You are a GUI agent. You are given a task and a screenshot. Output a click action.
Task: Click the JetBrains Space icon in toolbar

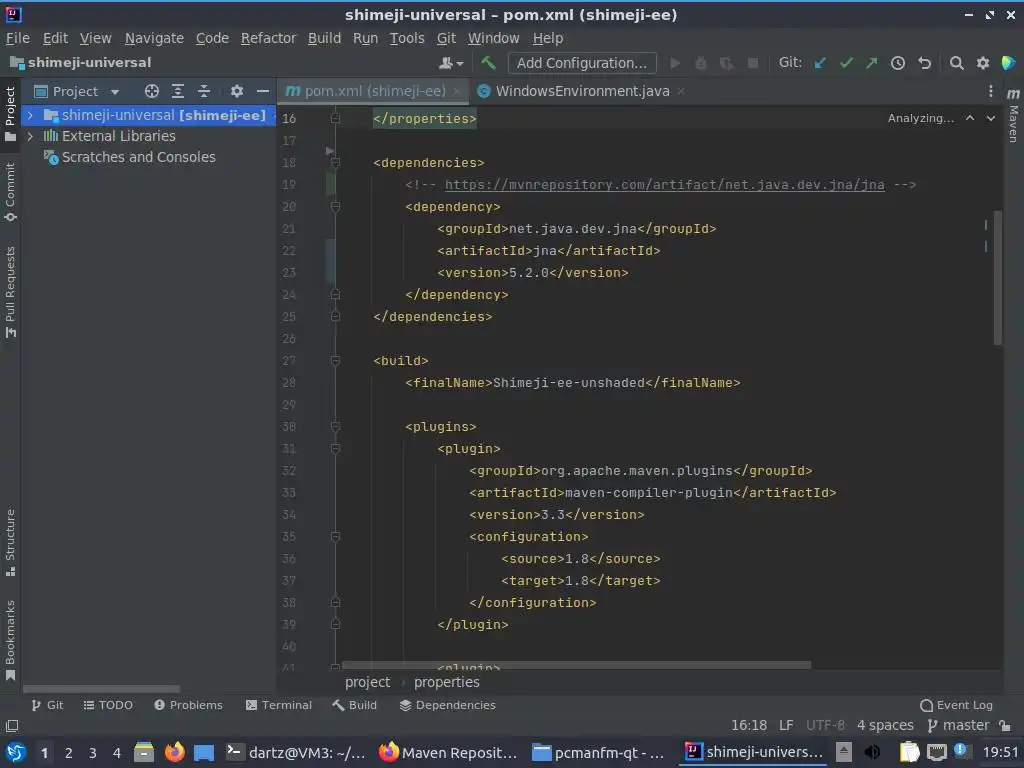(x=1008, y=63)
